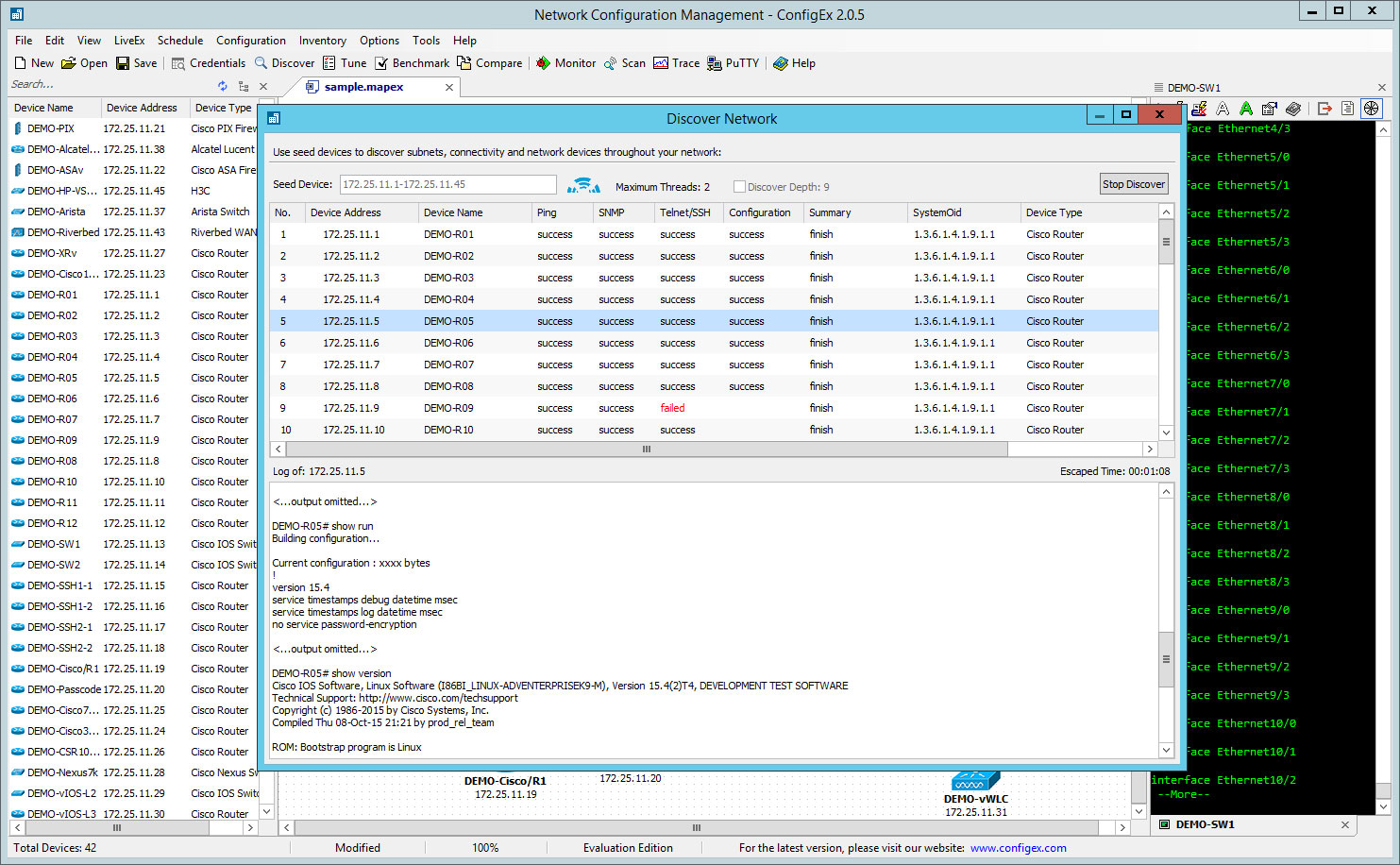Click the device list scroll down arrow
Viewport: 1400px width, 865px height.
coord(266,811)
